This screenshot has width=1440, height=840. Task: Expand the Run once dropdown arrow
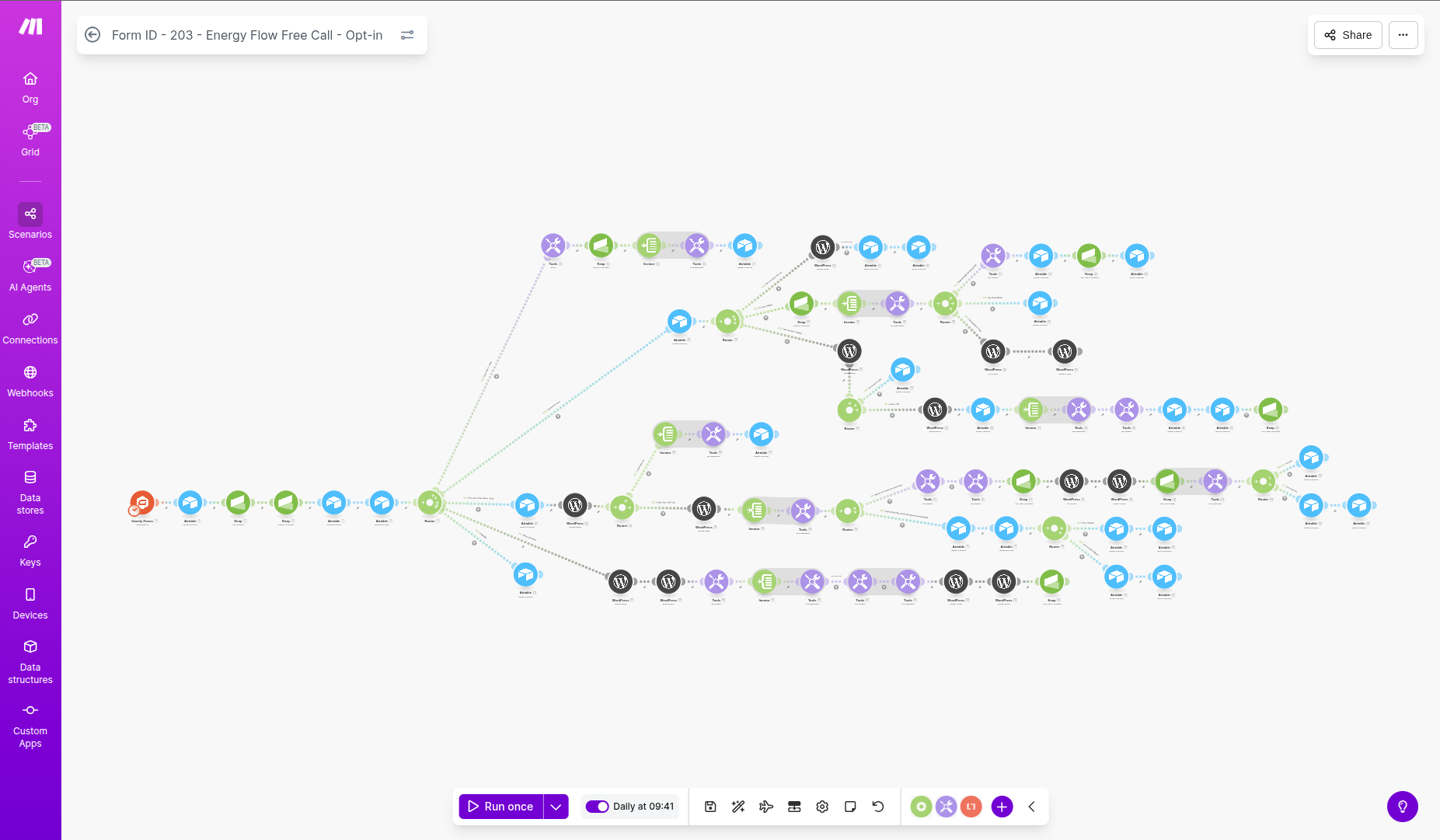(556, 807)
